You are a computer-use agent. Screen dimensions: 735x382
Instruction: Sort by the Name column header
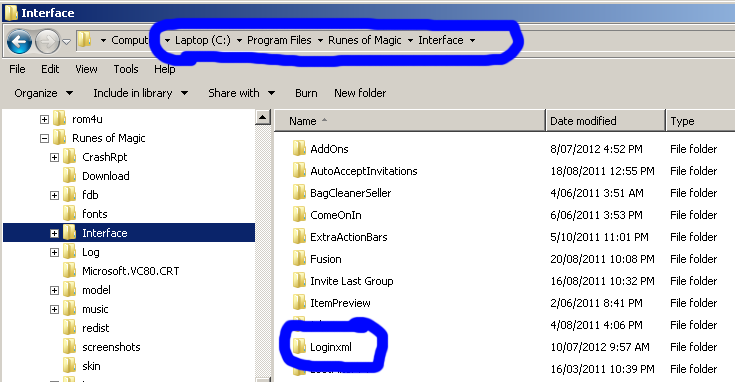click(x=410, y=121)
